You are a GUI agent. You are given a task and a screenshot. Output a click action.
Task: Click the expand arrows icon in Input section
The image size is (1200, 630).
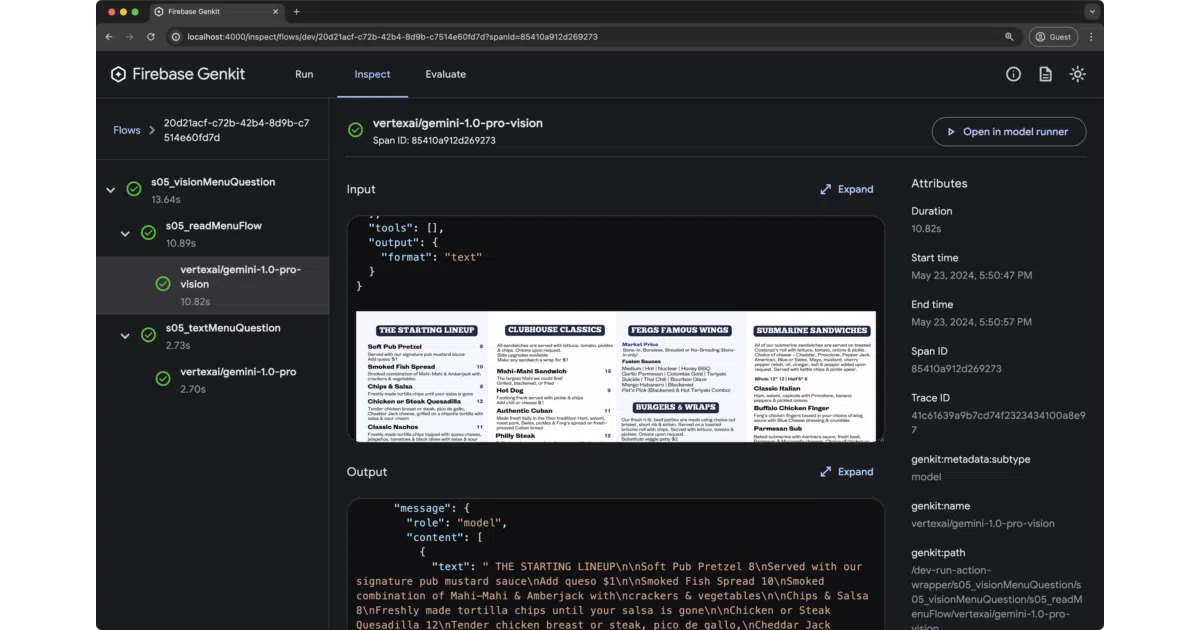click(x=826, y=189)
